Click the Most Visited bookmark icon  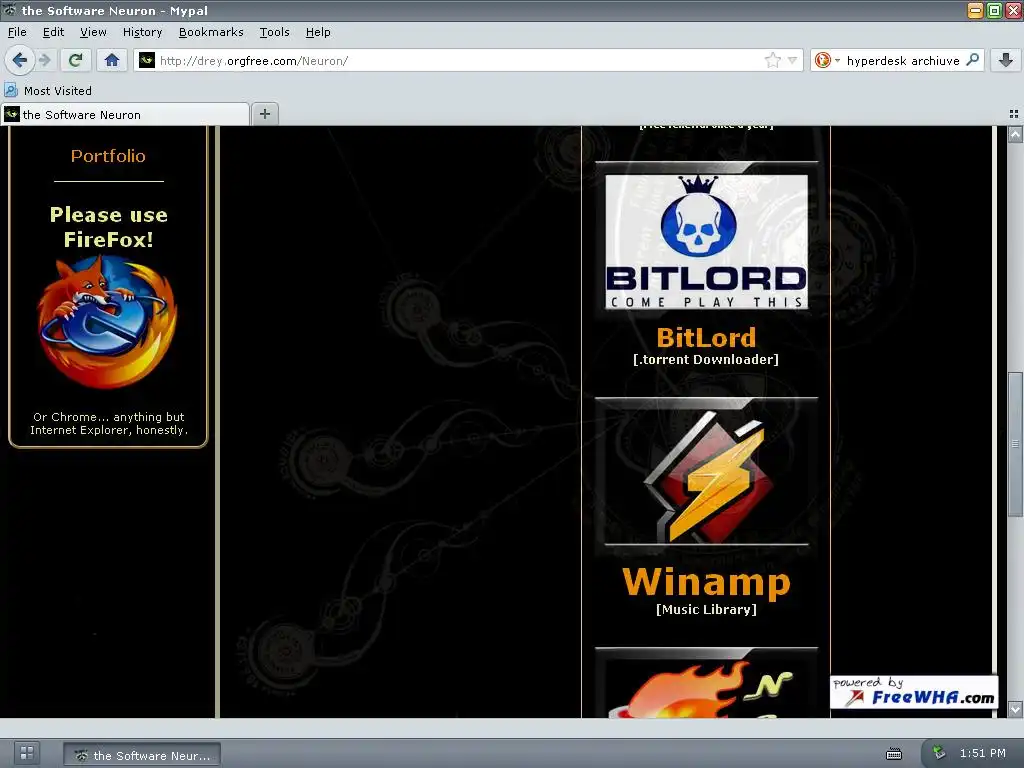pyautogui.click(x=11, y=90)
